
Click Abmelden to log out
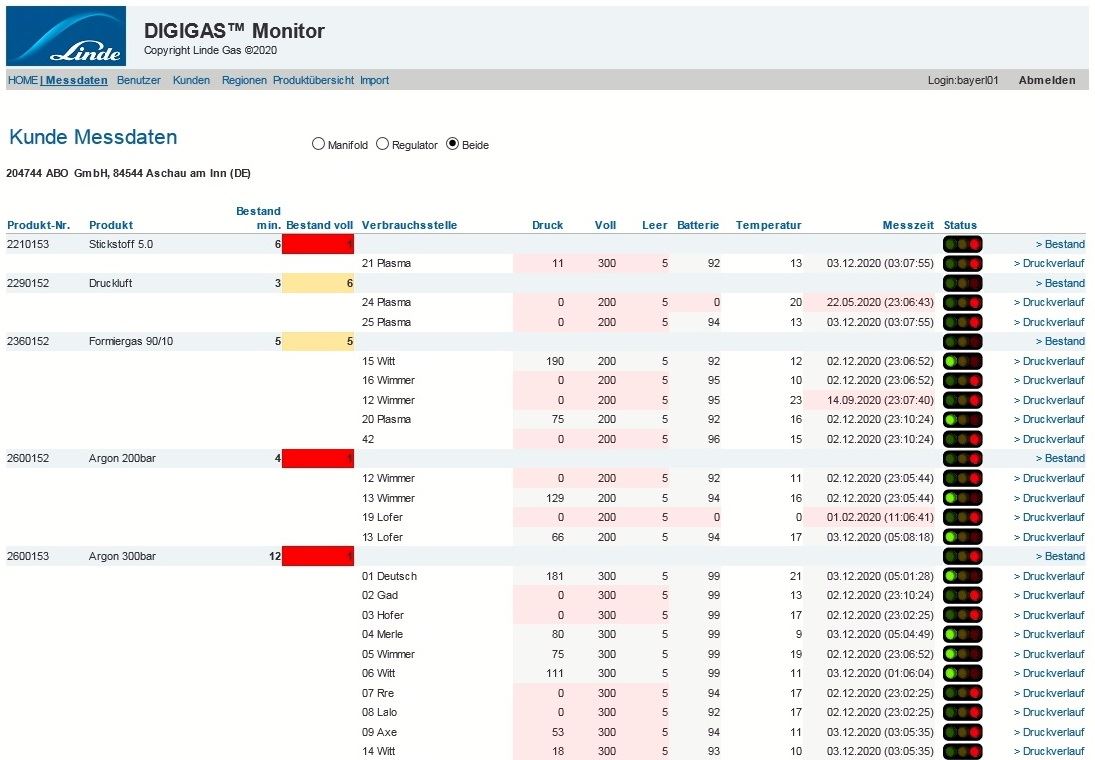[1046, 80]
